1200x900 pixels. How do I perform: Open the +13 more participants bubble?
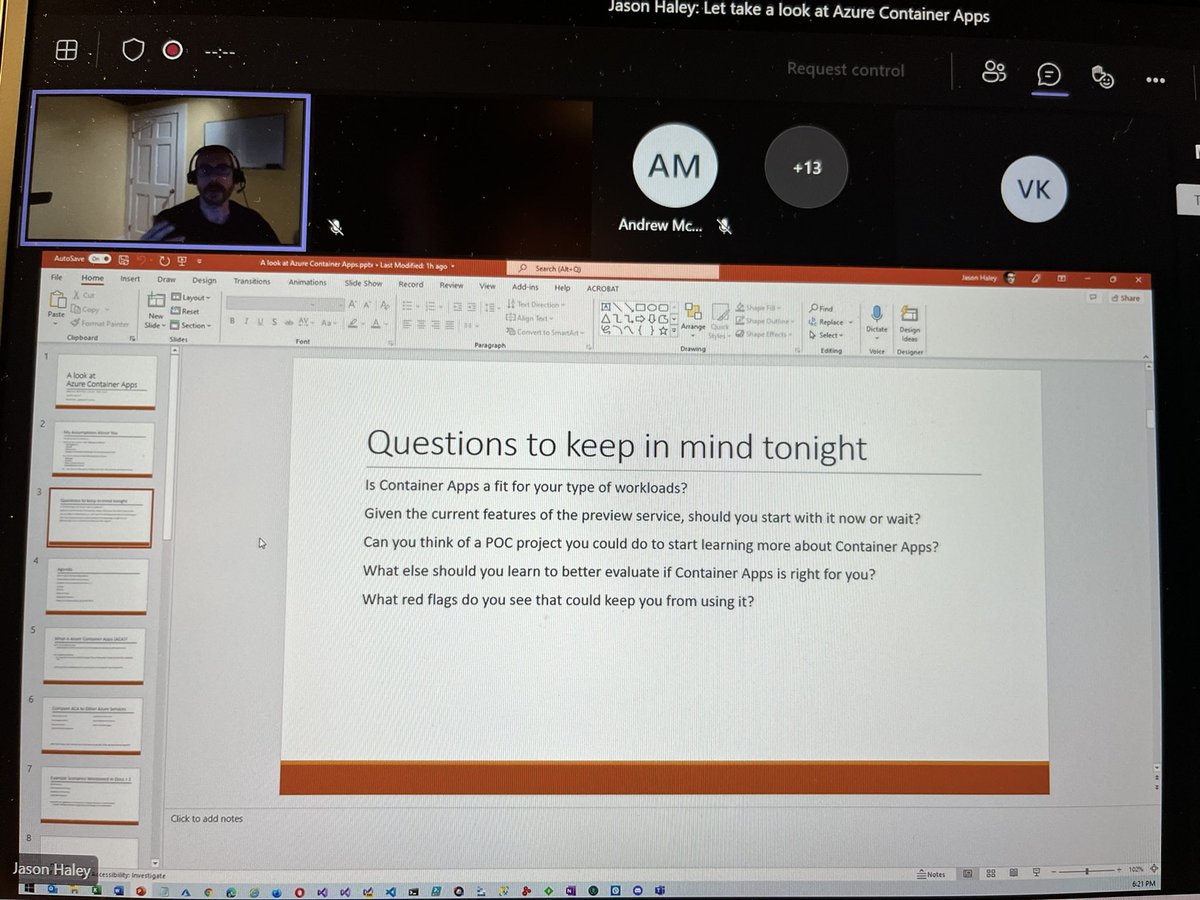click(x=806, y=167)
